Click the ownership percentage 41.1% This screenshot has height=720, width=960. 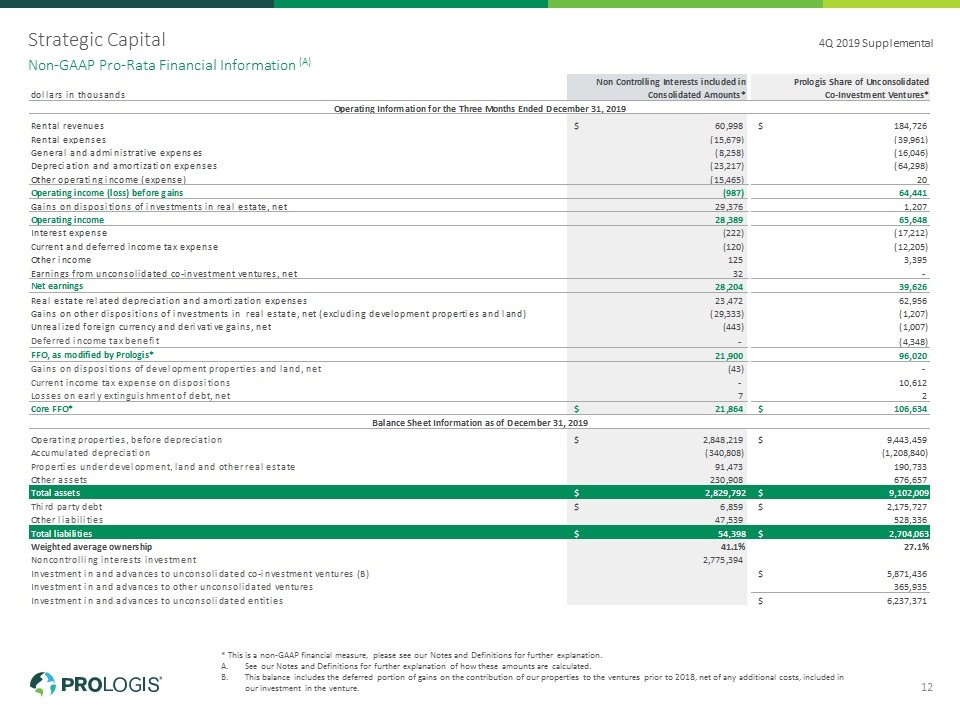coord(733,547)
